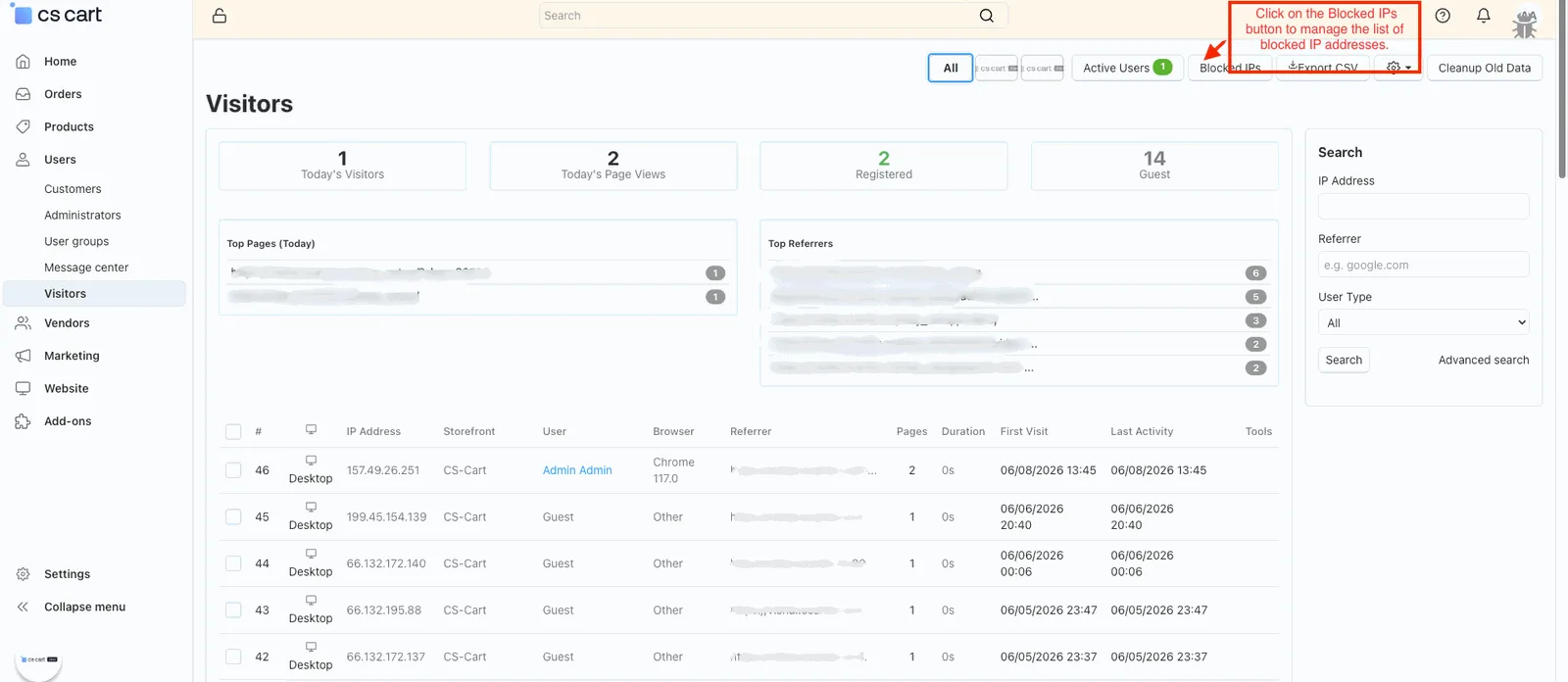The height and width of the screenshot is (682, 1568).
Task: Check the checkbox for visitor 46
Action: (x=233, y=470)
